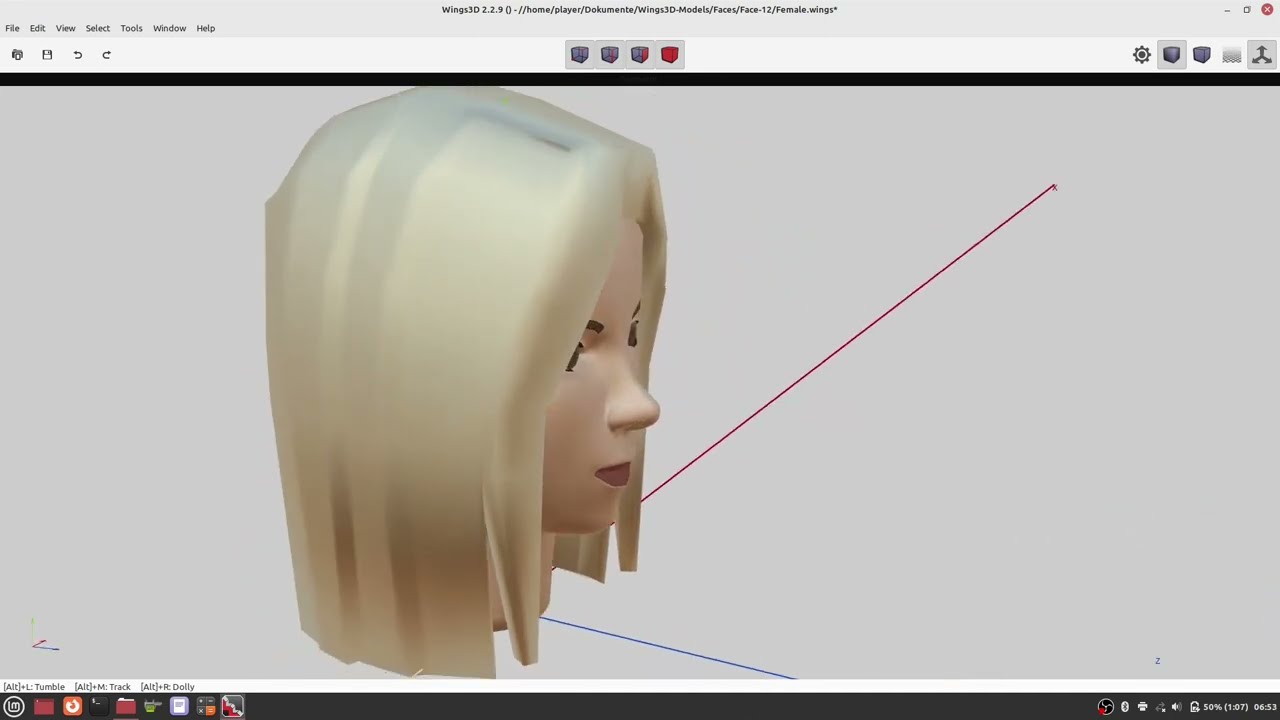
Task: Open the battery indicator showing 50%
Action: click(x=1219, y=707)
